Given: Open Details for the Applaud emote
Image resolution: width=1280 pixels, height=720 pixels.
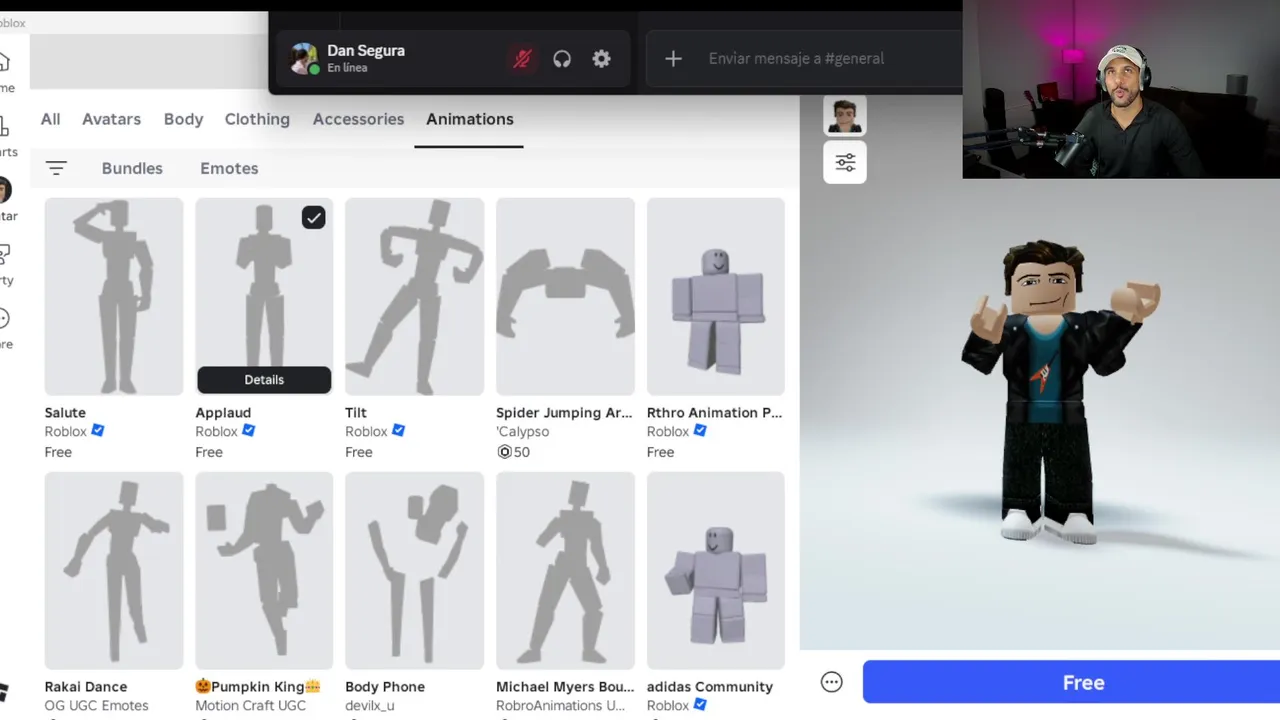Looking at the screenshot, I should pos(264,380).
